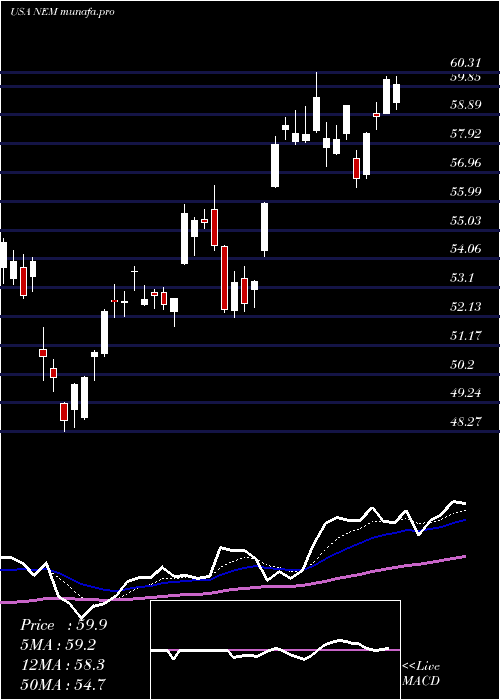Select the 55.03 price axis label

click(x=466, y=221)
